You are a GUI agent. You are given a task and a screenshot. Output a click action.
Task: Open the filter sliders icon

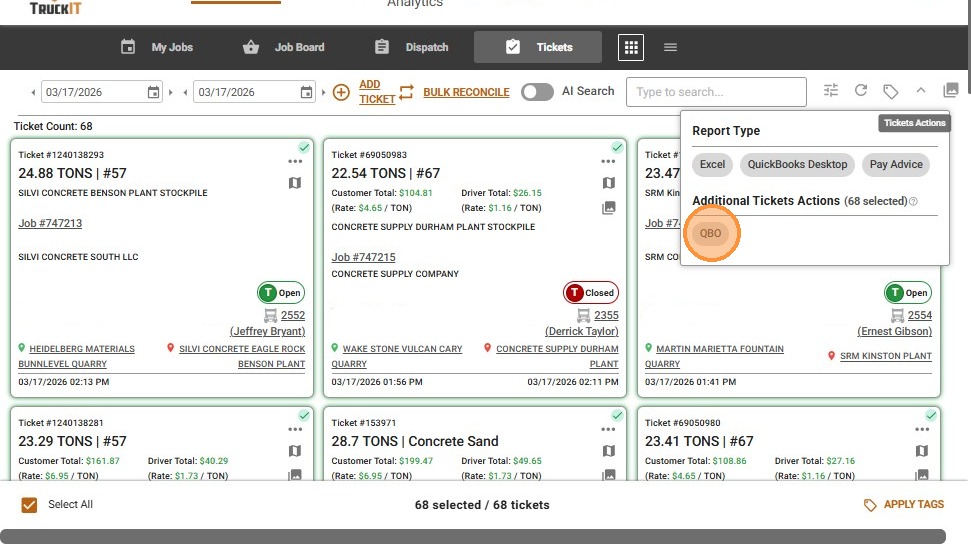click(830, 90)
